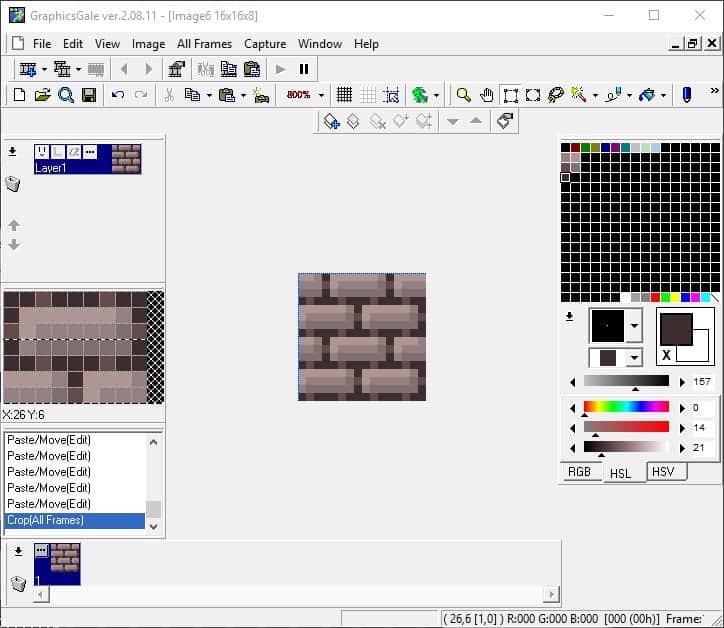Click the X swap colors toggle
Screen dimensions: 724x628
coord(666,355)
